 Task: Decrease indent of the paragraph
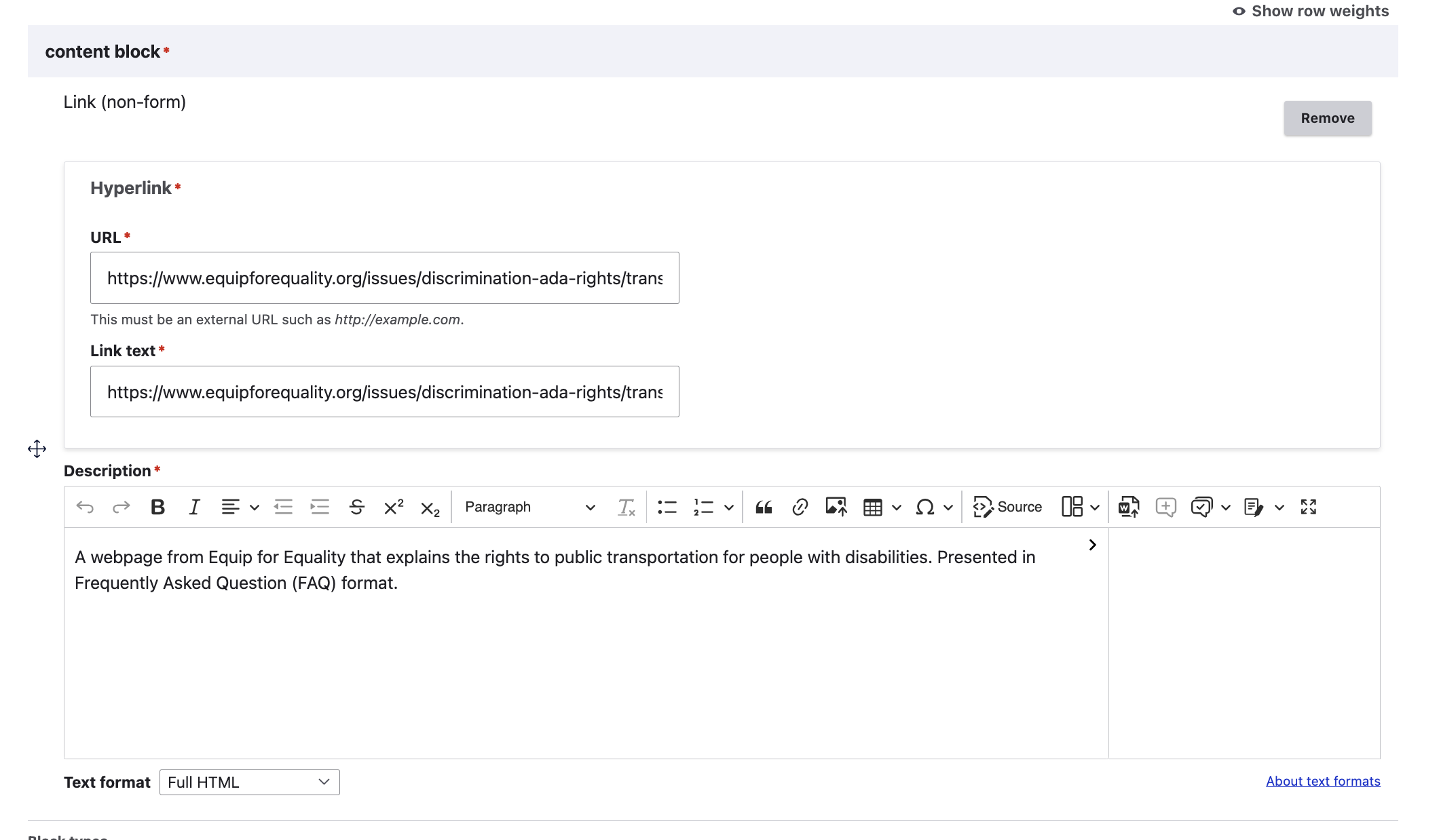coord(283,507)
